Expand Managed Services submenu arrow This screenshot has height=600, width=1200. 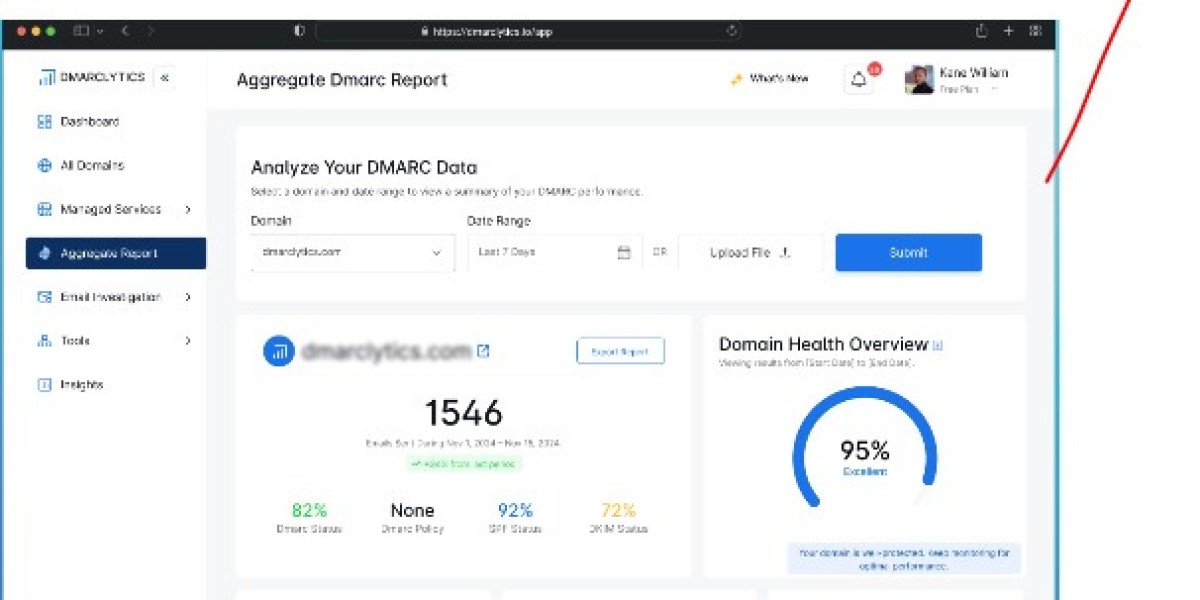(188, 210)
